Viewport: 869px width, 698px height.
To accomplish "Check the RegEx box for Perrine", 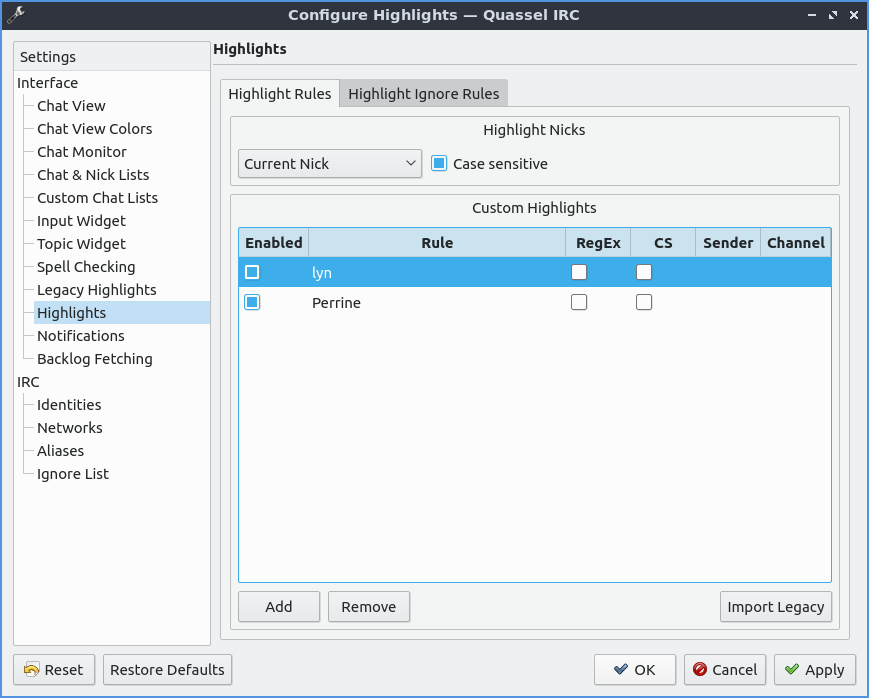I will pos(579,303).
